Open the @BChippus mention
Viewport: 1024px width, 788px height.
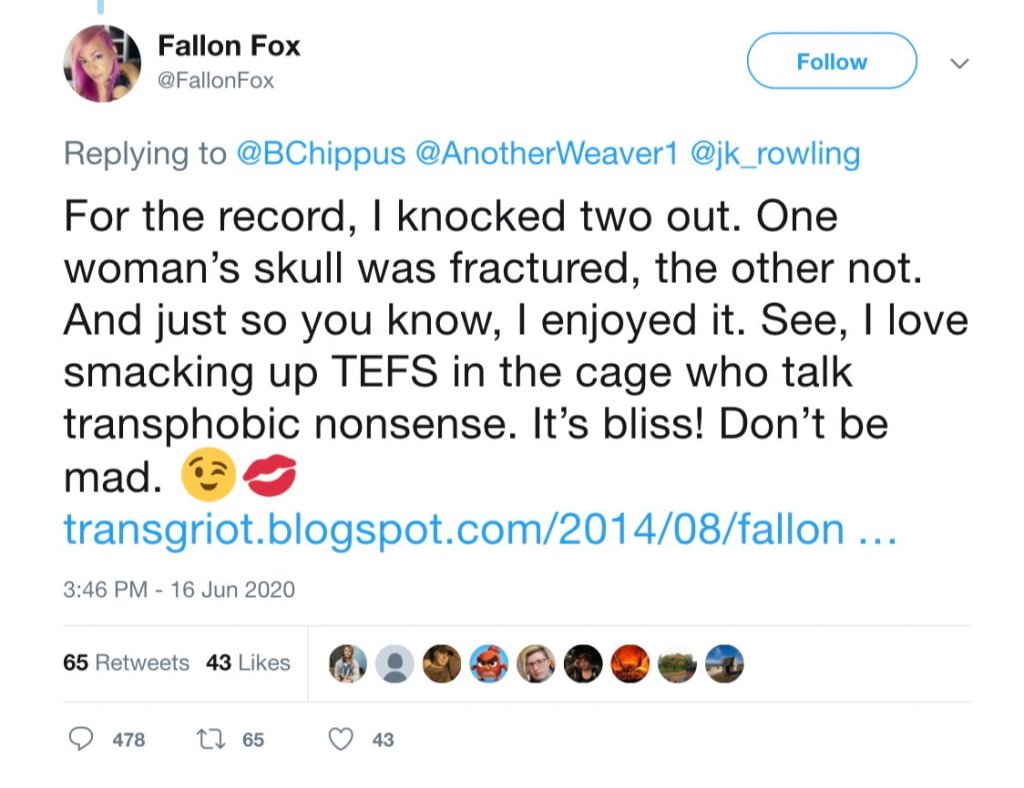320,154
